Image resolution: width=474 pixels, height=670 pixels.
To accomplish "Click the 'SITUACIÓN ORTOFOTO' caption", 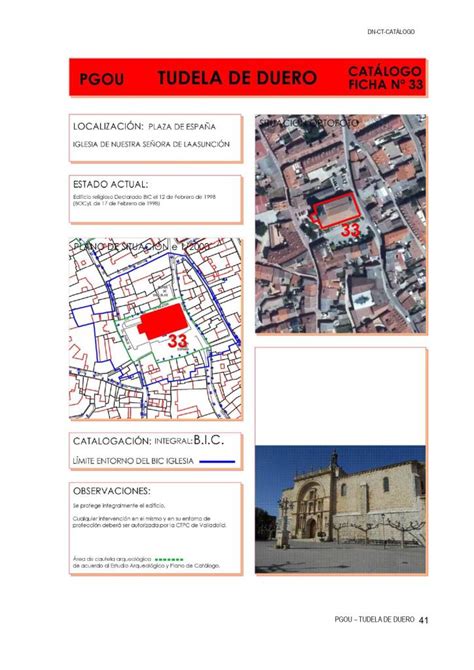I will (x=309, y=123).
